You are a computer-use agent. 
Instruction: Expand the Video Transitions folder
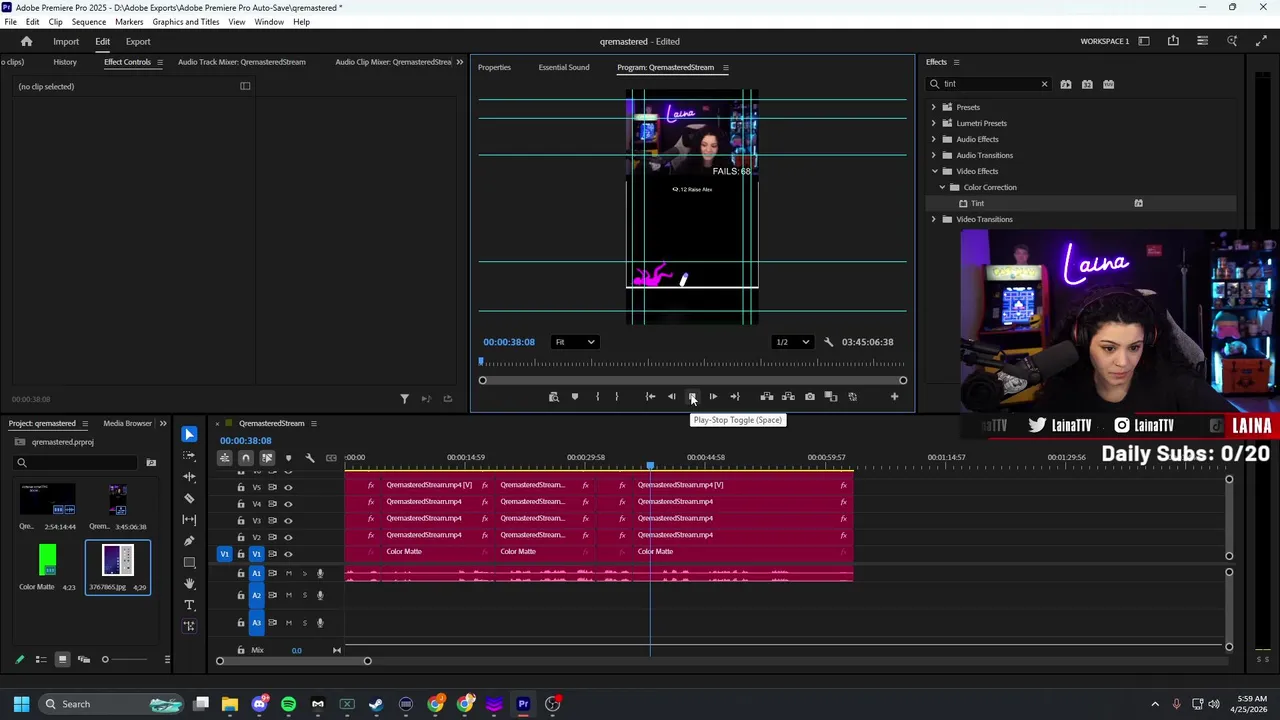(x=934, y=219)
